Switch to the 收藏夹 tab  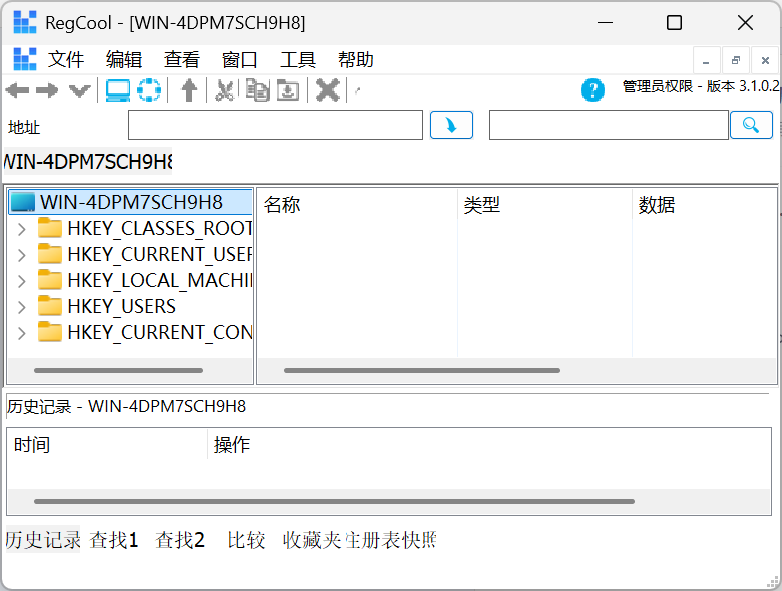(x=313, y=540)
